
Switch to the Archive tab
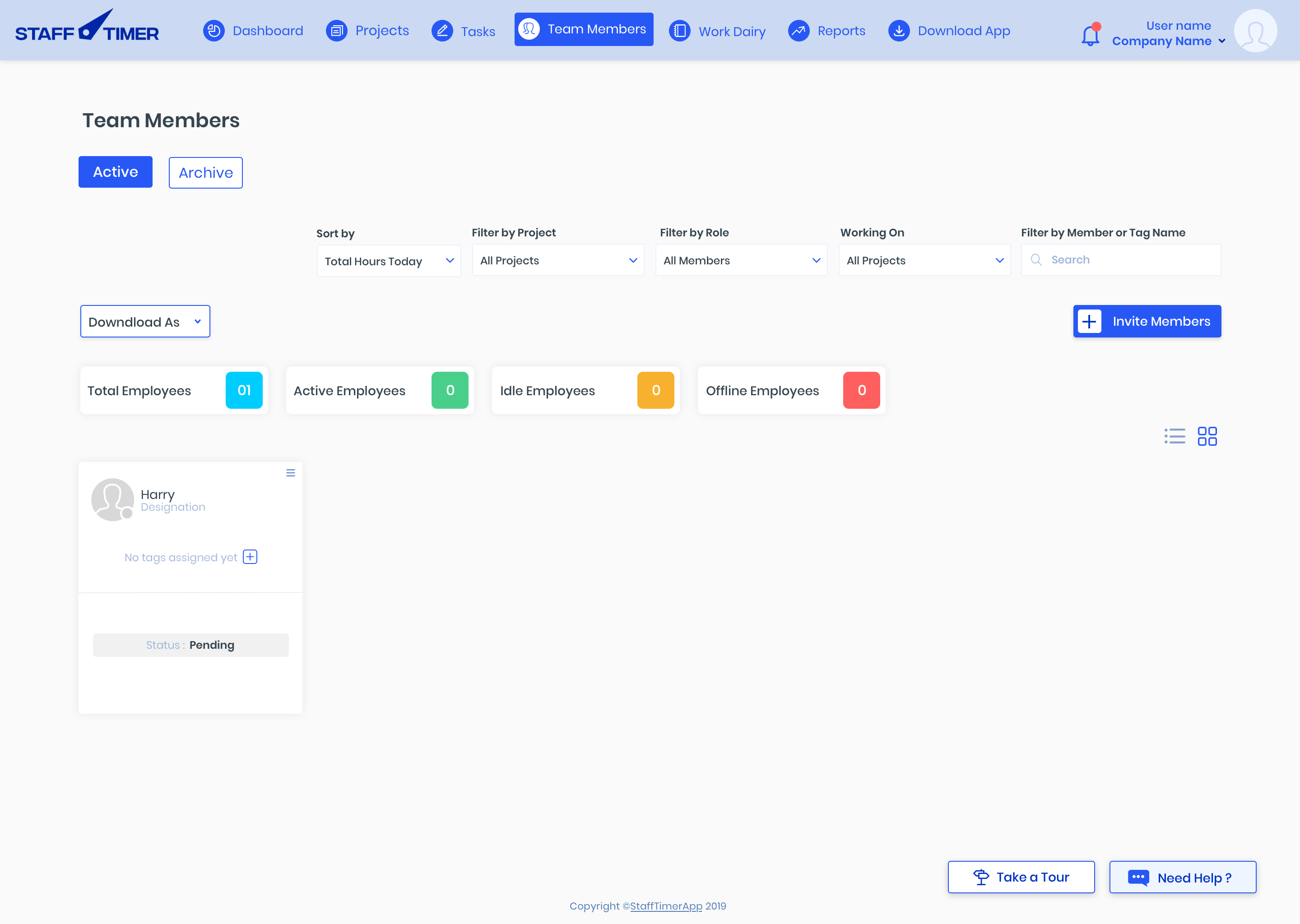pyautogui.click(x=205, y=172)
